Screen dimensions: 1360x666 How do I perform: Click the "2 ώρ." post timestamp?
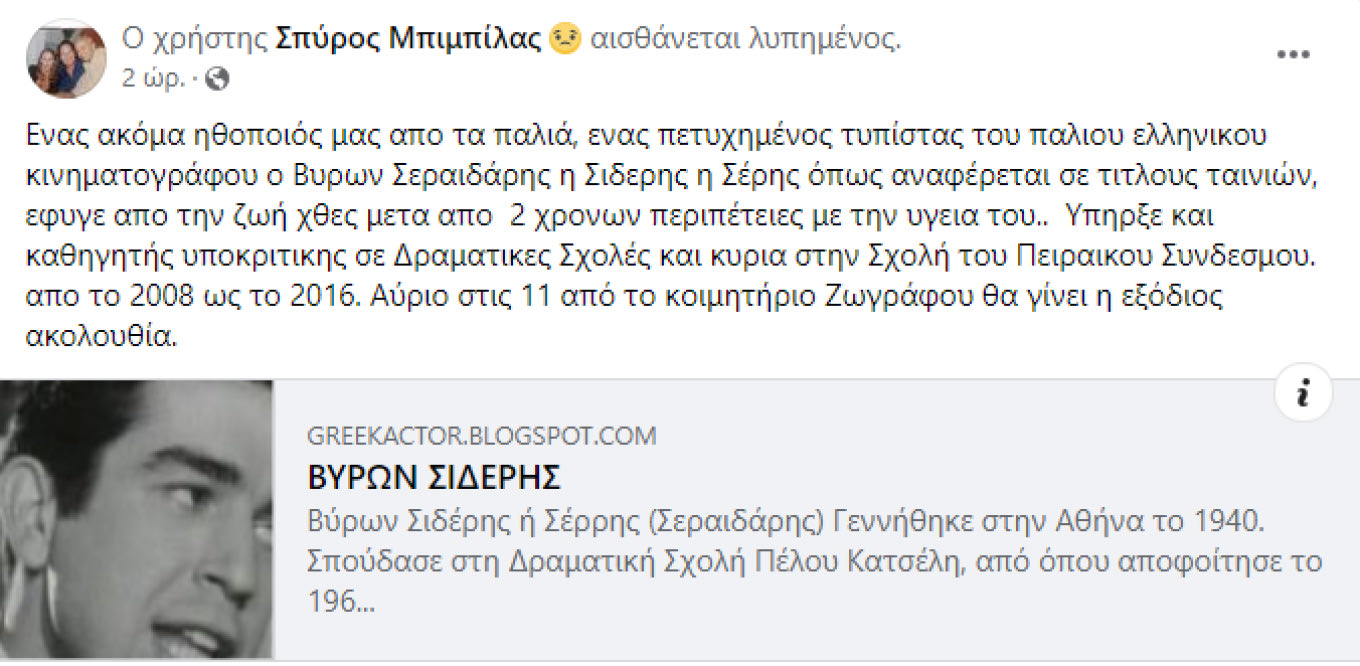click(153, 79)
